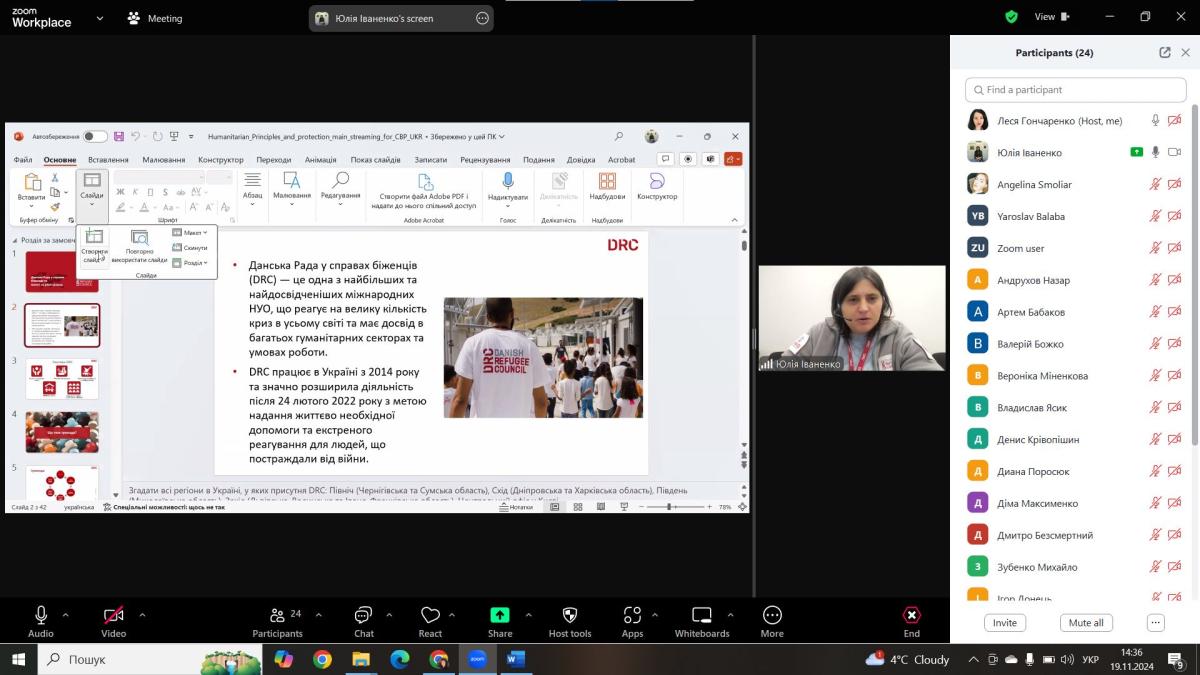Click the Mute all button
The height and width of the screenshot is (675, 1200).
pos(1086,623)
